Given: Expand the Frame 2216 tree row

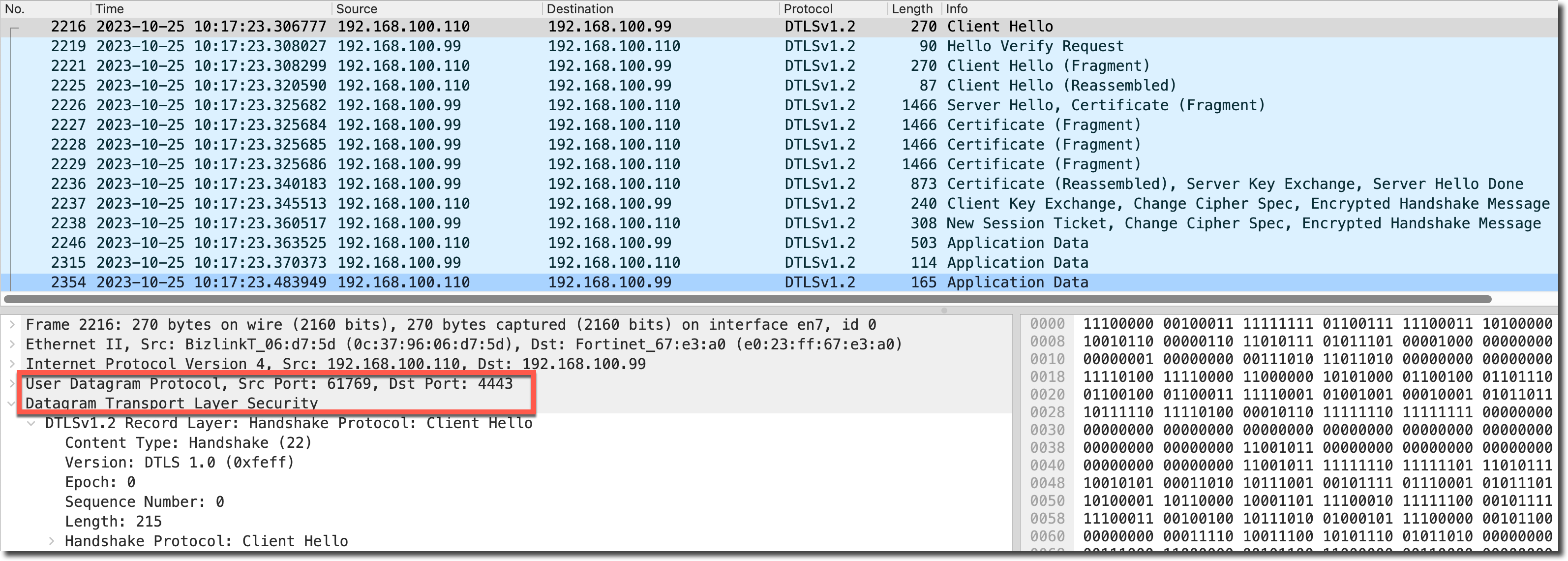Looking at the screenshot, I should pos(12,325).
